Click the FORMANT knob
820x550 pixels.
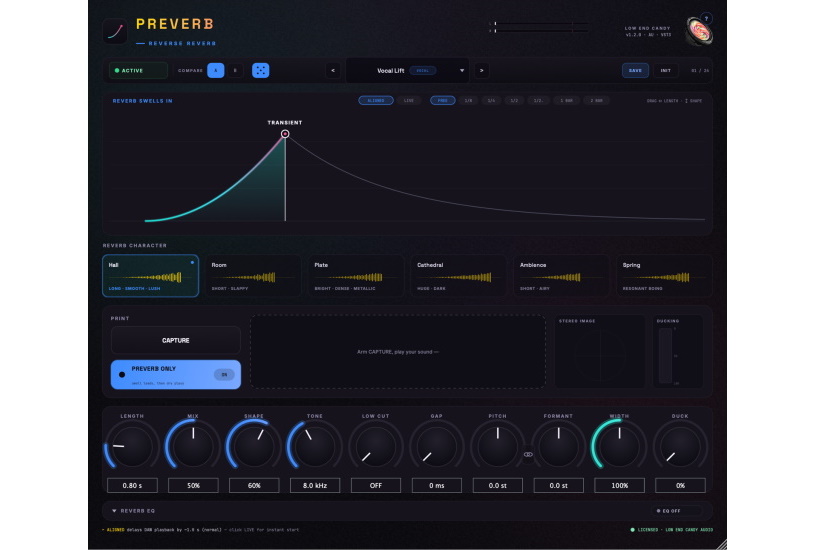pos(559,447)
